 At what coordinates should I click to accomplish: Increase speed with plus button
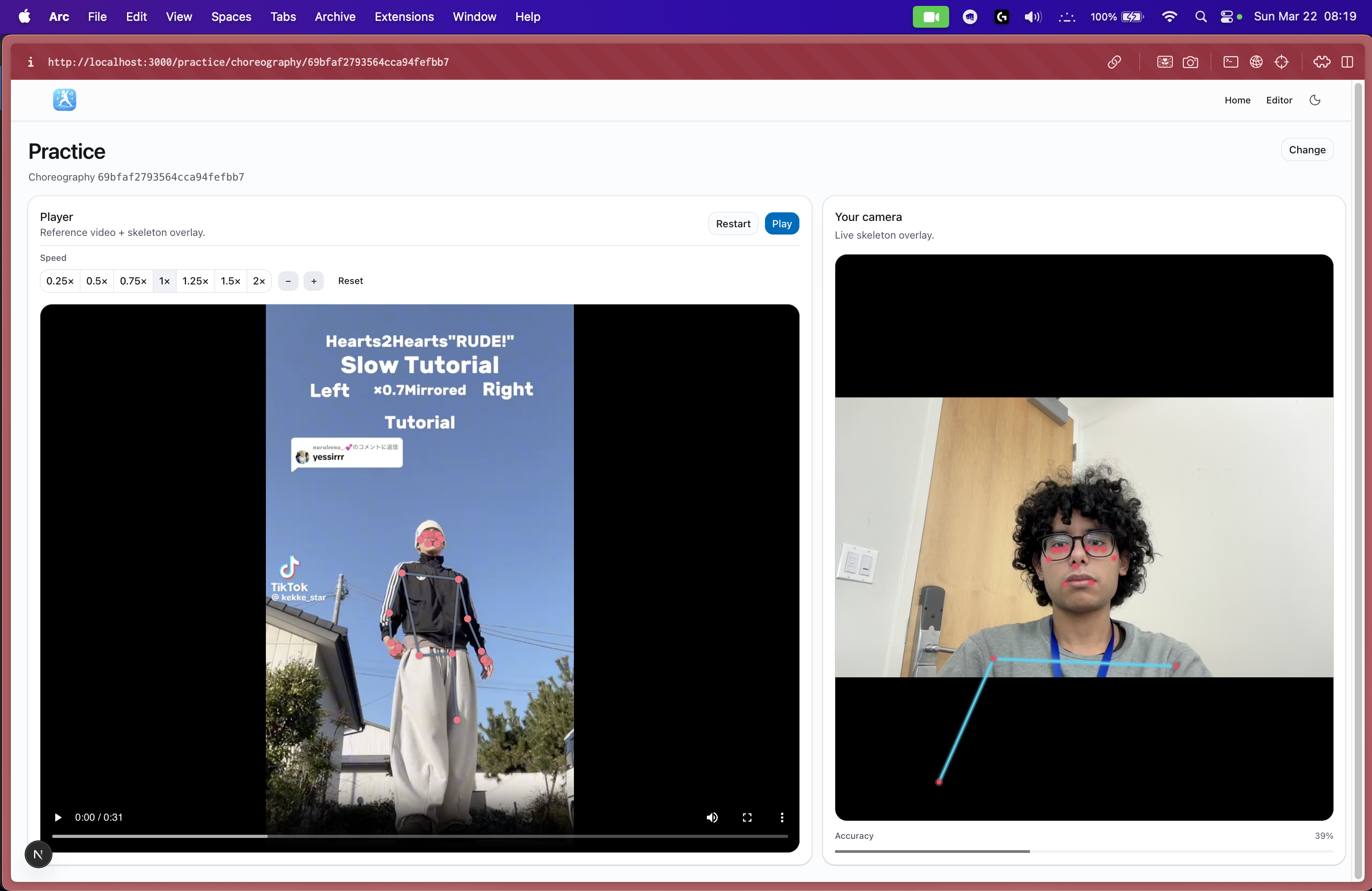314,281
